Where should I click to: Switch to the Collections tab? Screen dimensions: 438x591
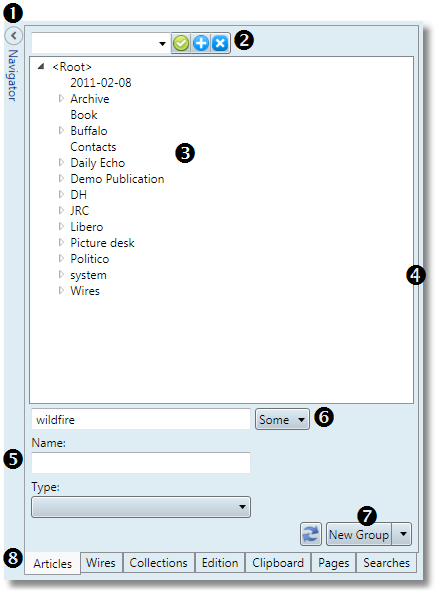click(x=158, y=563)
